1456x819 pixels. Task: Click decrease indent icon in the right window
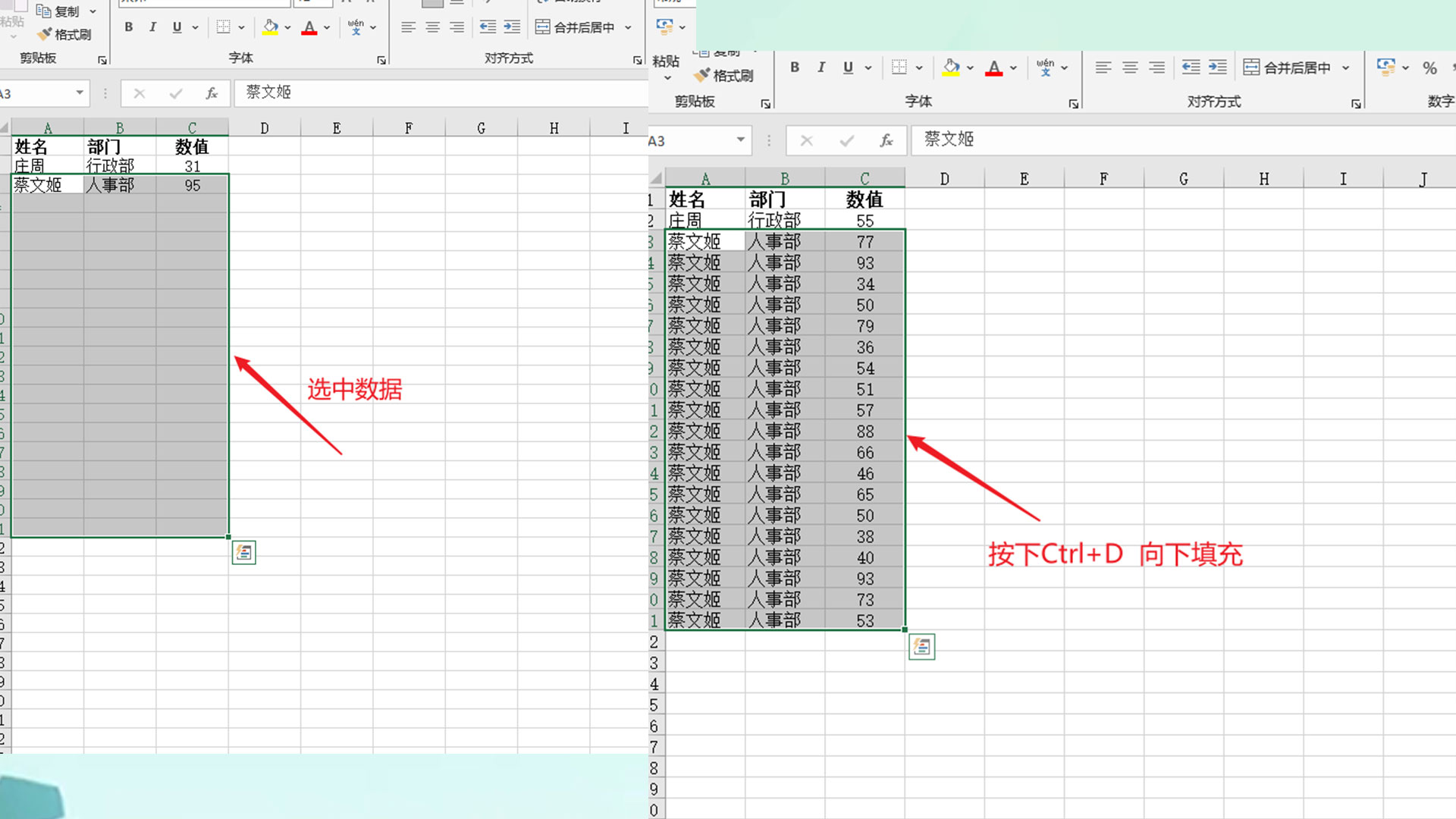tap(1191, 67)
